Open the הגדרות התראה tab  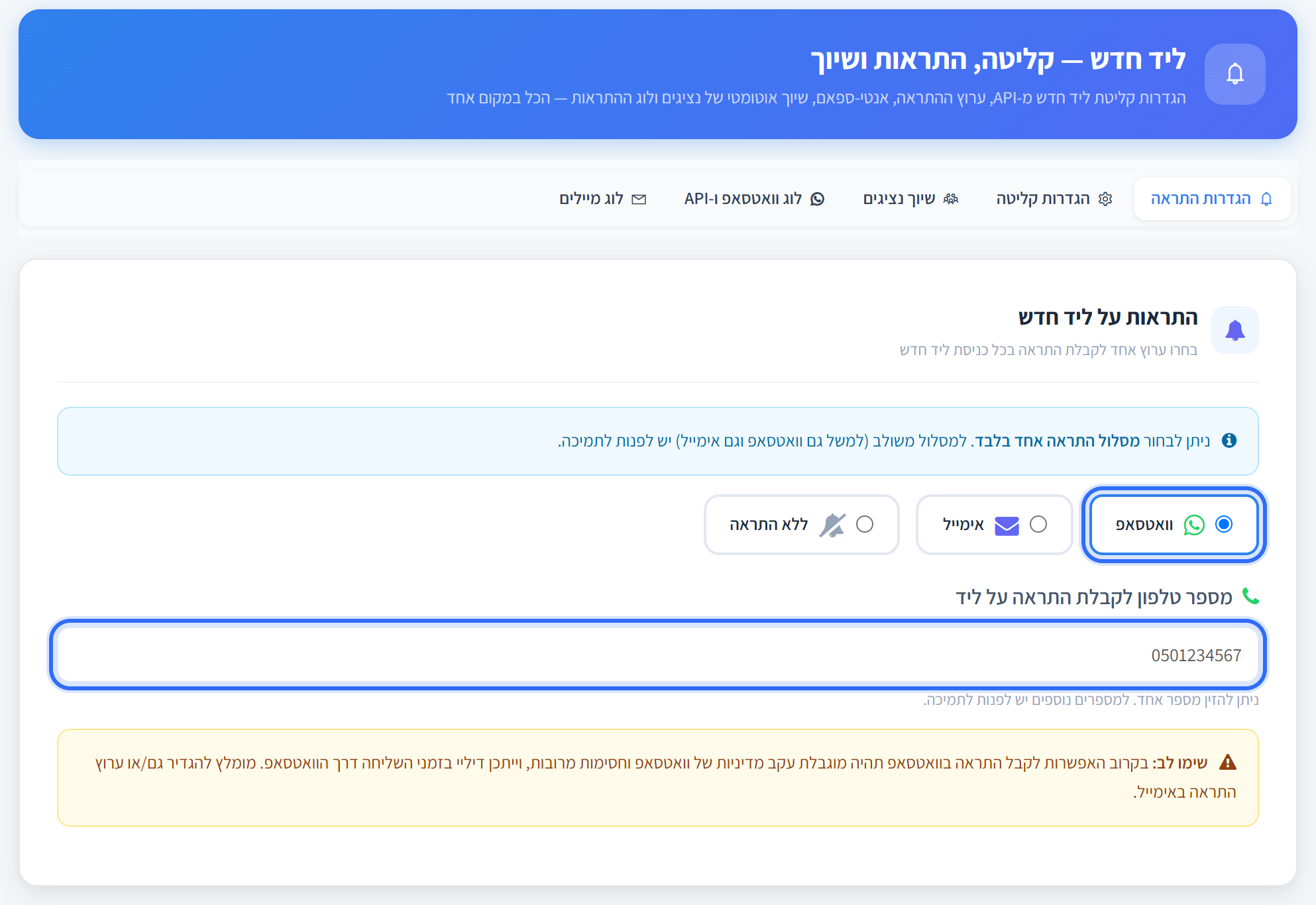(1212, 199)
